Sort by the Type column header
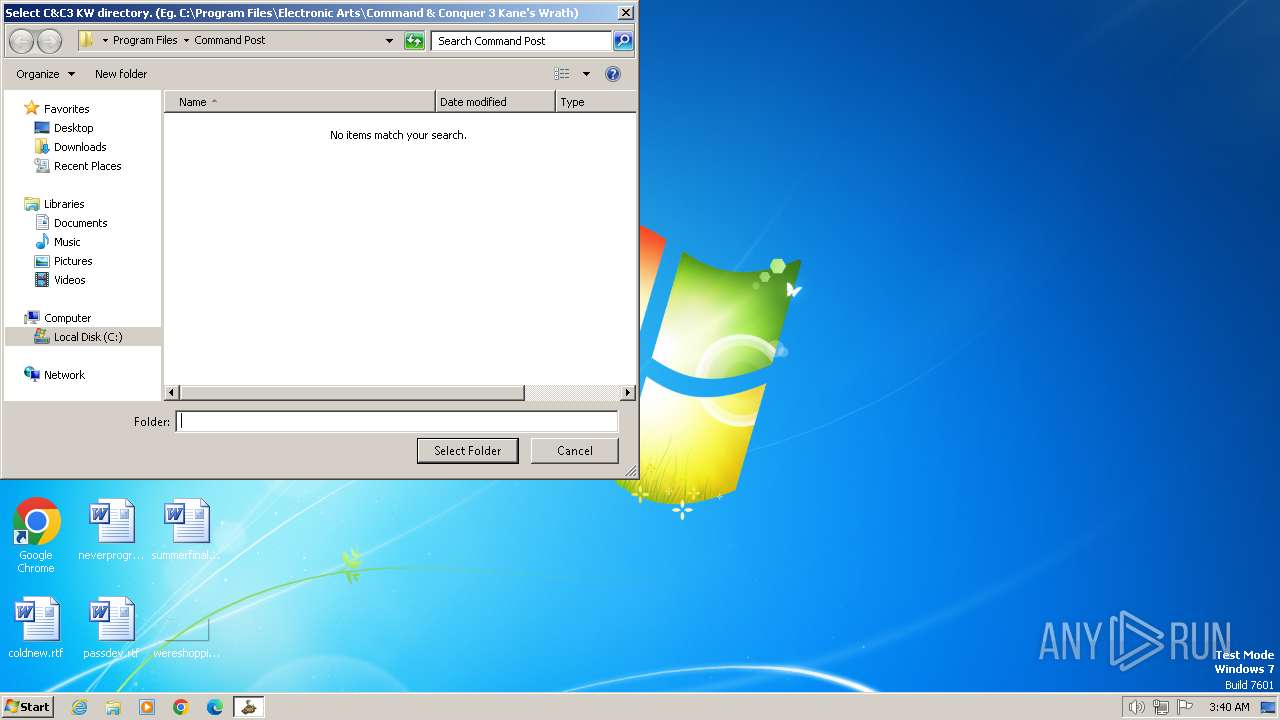This screenshot has width=1280, height=720. 595,102
